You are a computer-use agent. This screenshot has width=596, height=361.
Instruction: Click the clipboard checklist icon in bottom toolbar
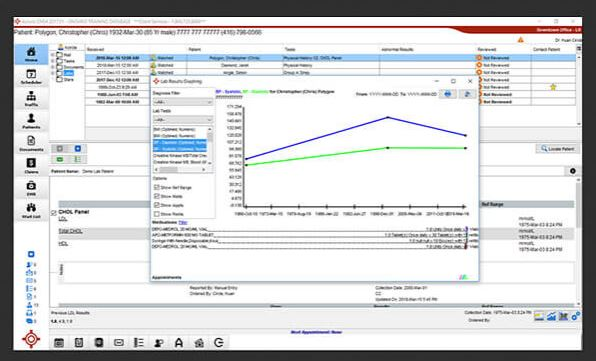point(79,343)
